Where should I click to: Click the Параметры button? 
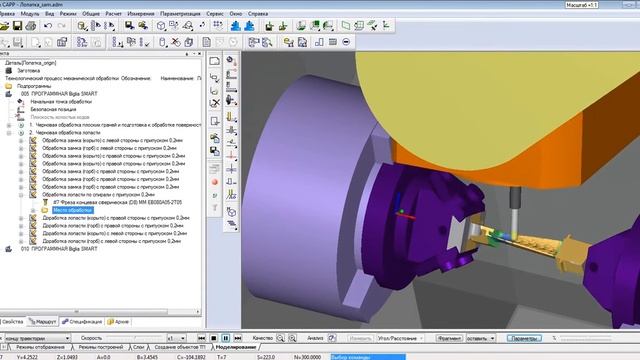click(x=524, y=338)
